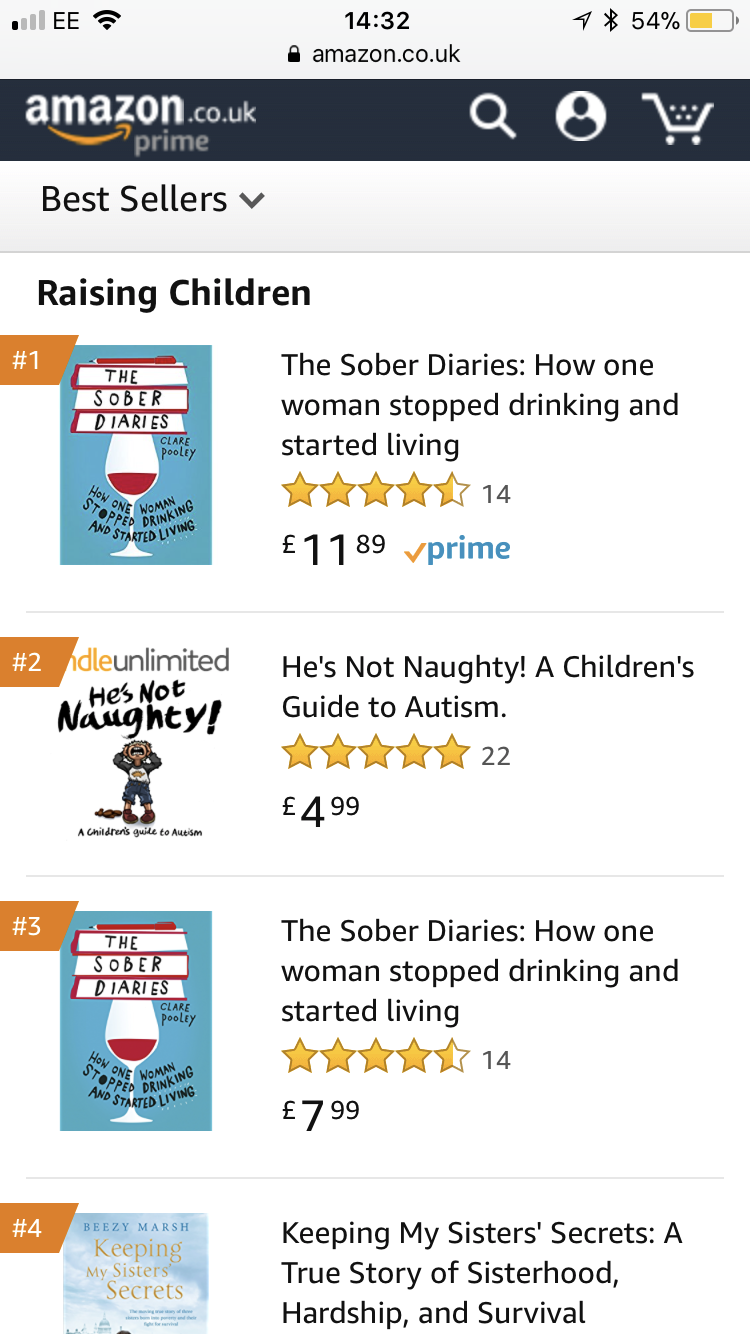Open He's Not Naughty! title link
This screenshot has width=750, height=1334.
[x=488, y=687]
